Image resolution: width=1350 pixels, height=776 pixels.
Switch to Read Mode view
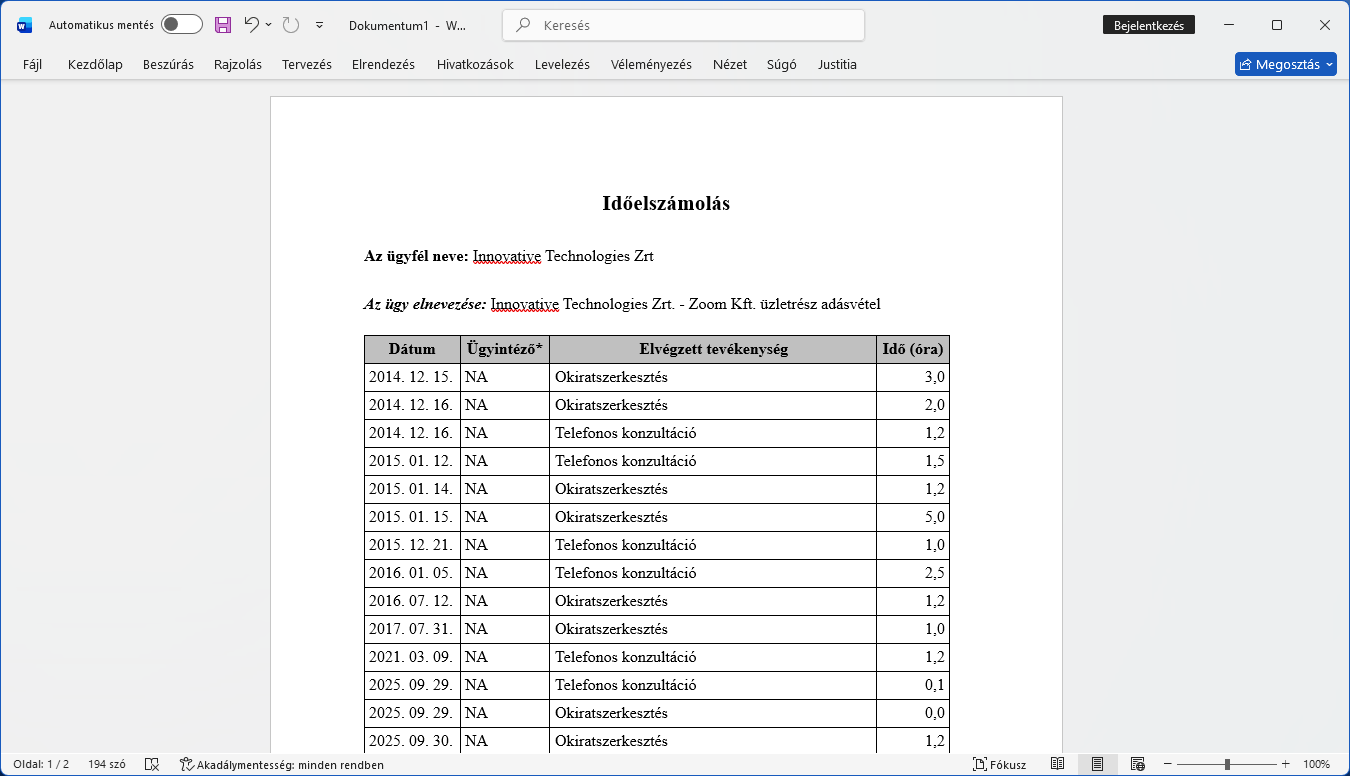pos(1058,764)
